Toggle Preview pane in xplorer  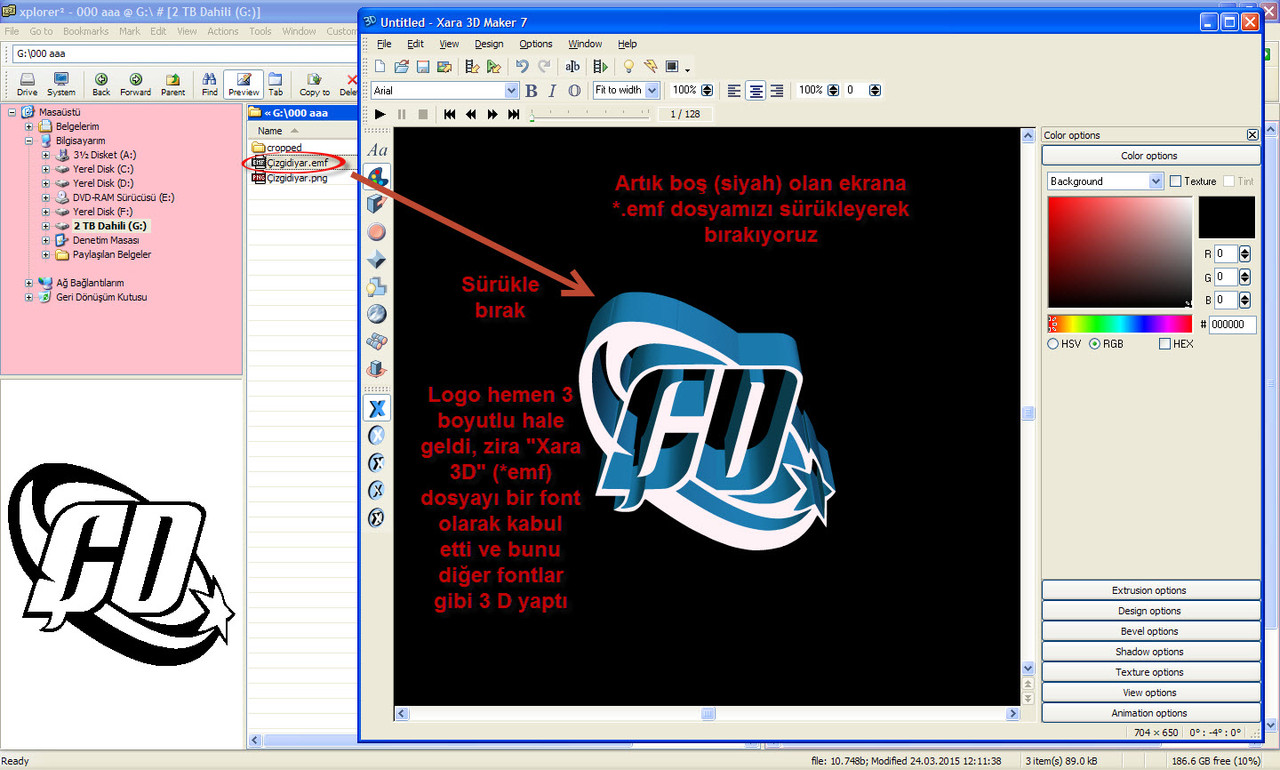click(243, 84)
